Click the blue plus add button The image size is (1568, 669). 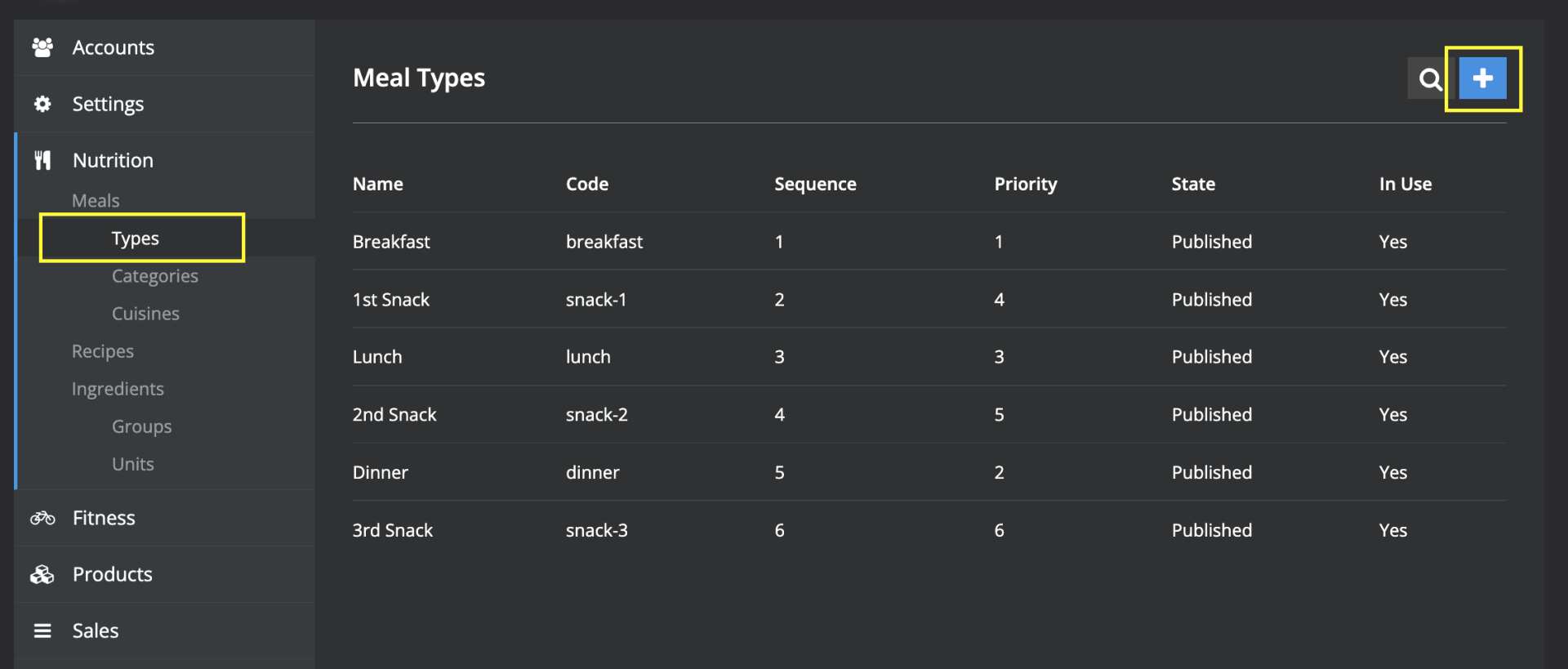(1482, 78)
